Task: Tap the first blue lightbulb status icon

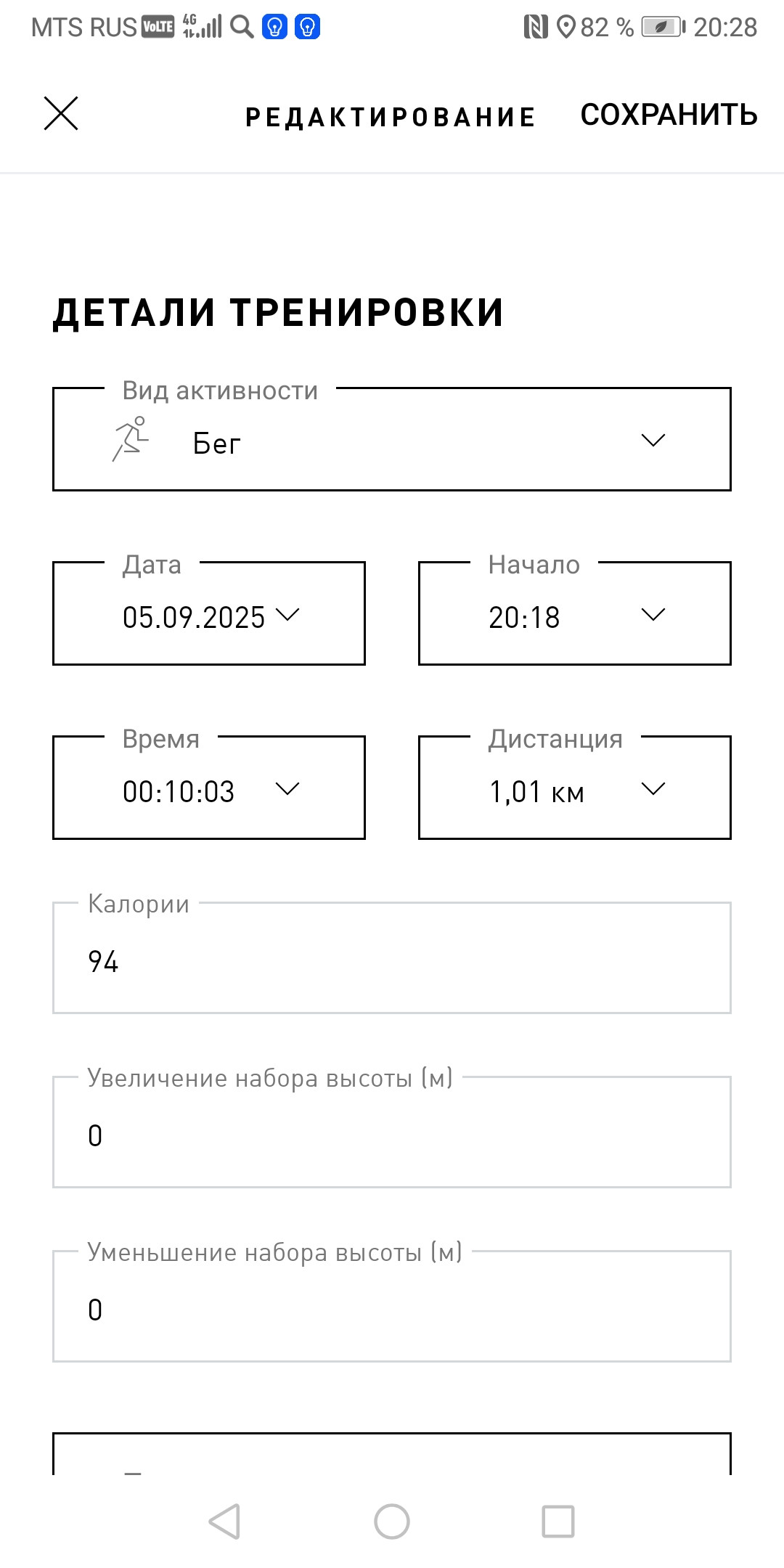Action: (274, 27)
